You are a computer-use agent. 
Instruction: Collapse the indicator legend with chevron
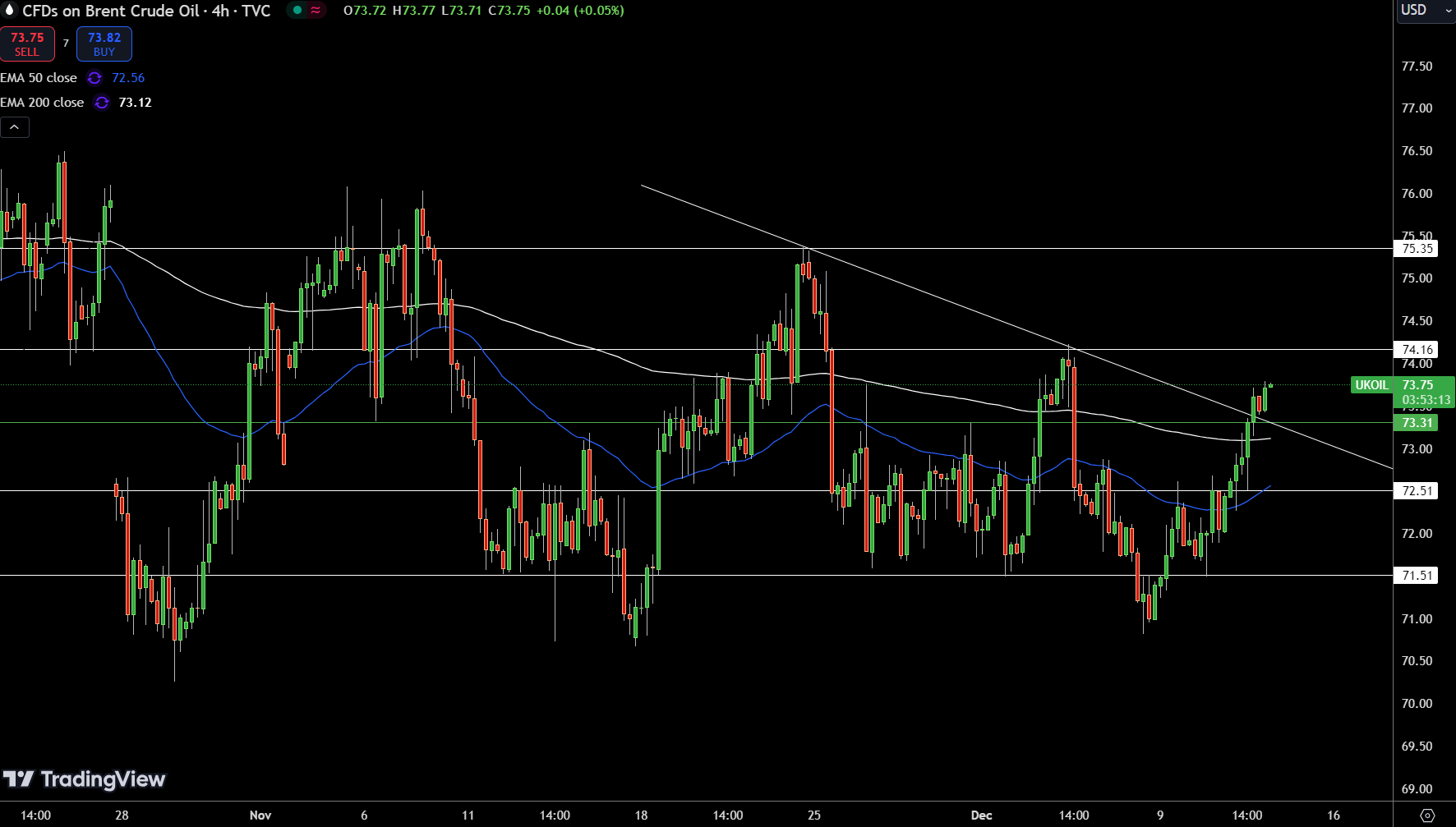click(x=15, y=127)
